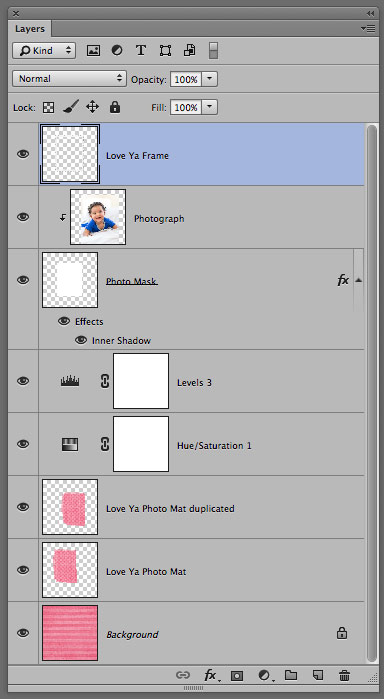
Task: Hide the Love Ya Frame layer
Action: (23, 154)
